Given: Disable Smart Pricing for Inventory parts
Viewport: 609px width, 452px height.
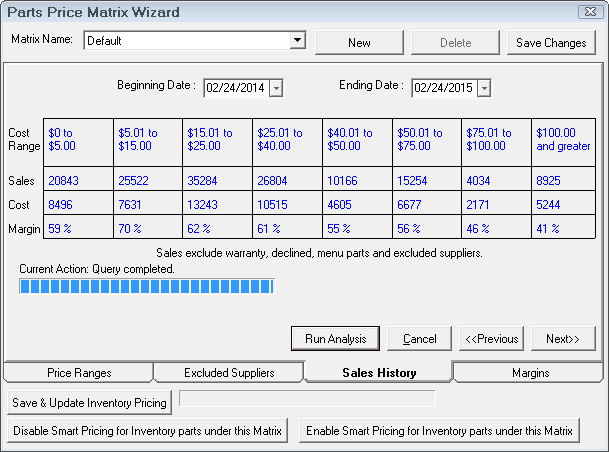Looking at the screenshot, I should coord(149,431).
